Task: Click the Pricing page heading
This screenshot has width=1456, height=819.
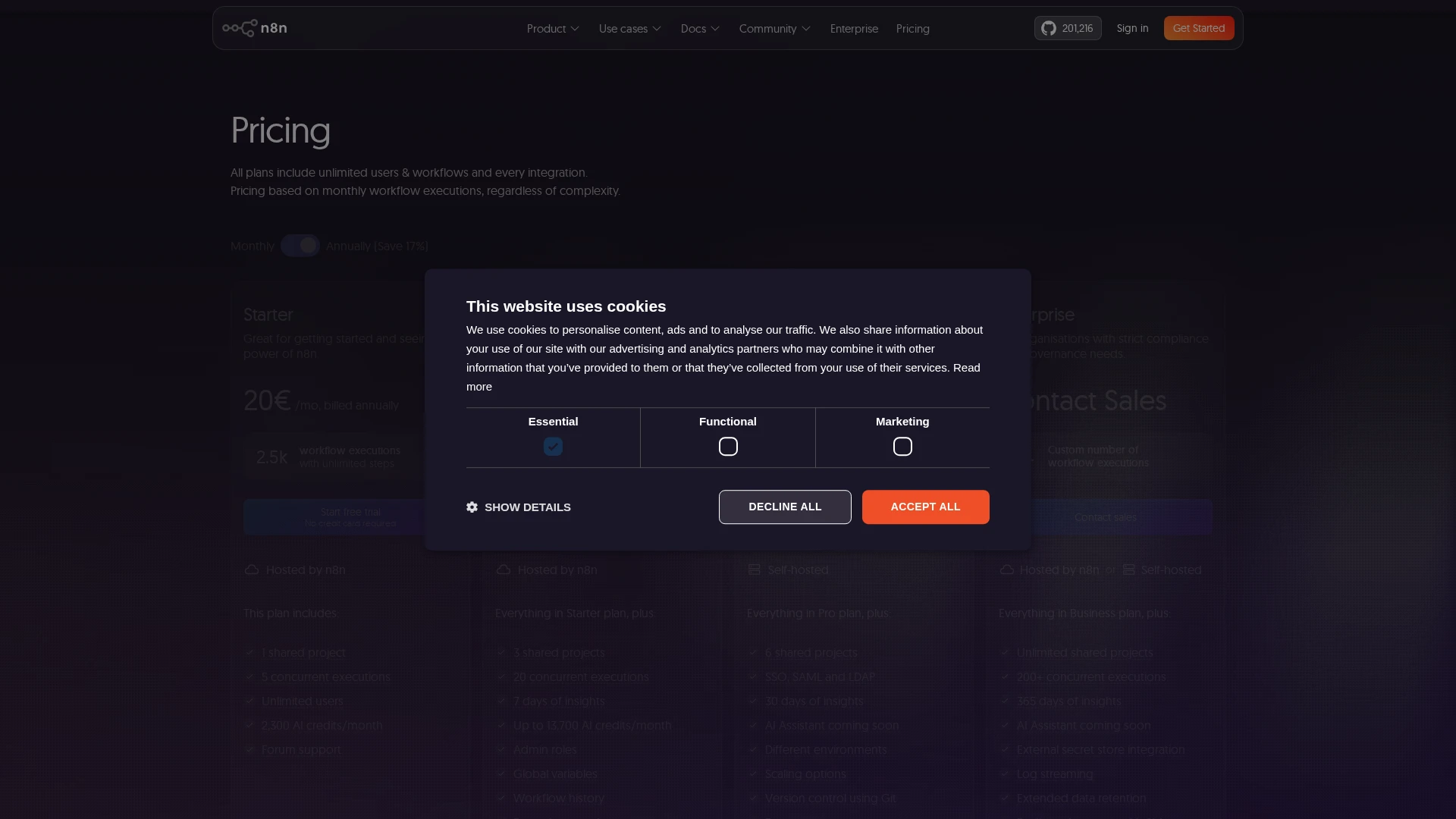Action: [x=281, y=130]
